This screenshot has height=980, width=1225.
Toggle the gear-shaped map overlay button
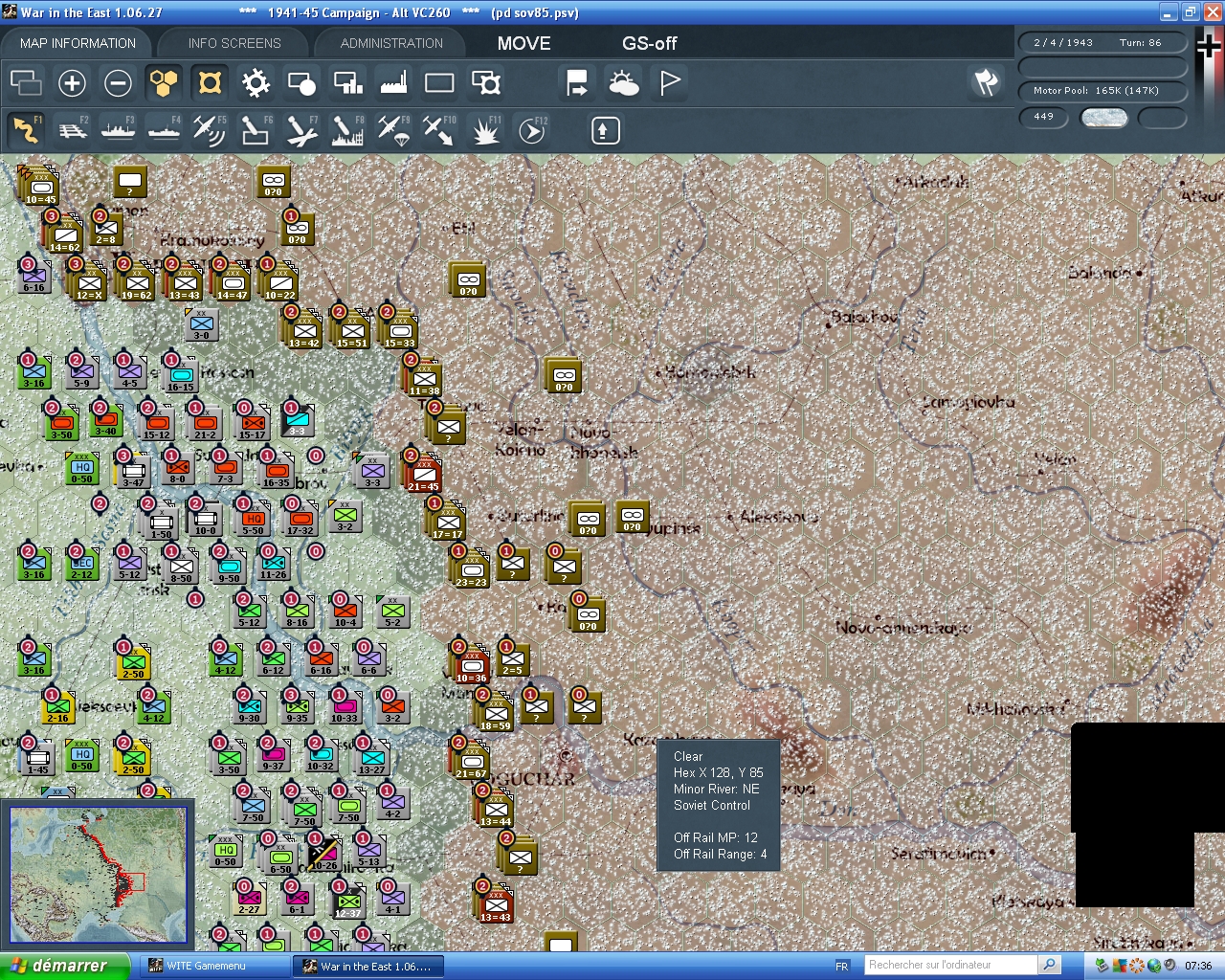[256, 83]
